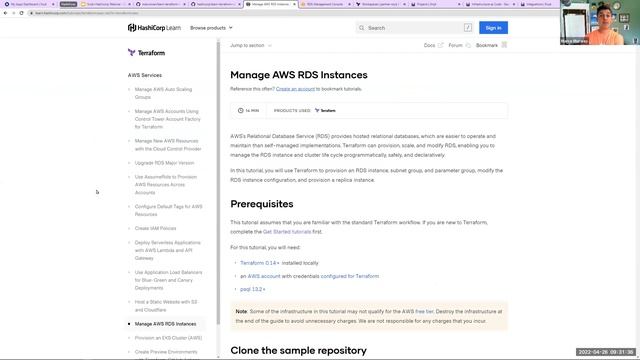Viewport: 640px width, 360px height.
Task: Open the Jump to section dropdown
Action: 251,45
